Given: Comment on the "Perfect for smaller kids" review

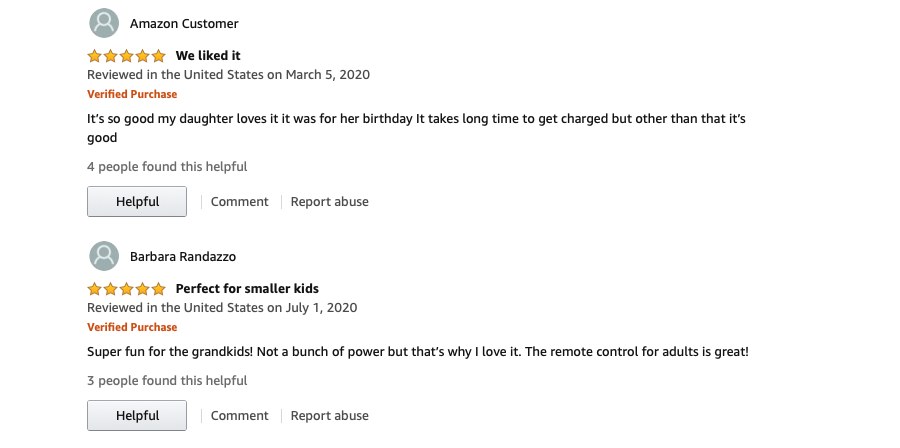Looking at the screenshot, I should tap(239, 415).
